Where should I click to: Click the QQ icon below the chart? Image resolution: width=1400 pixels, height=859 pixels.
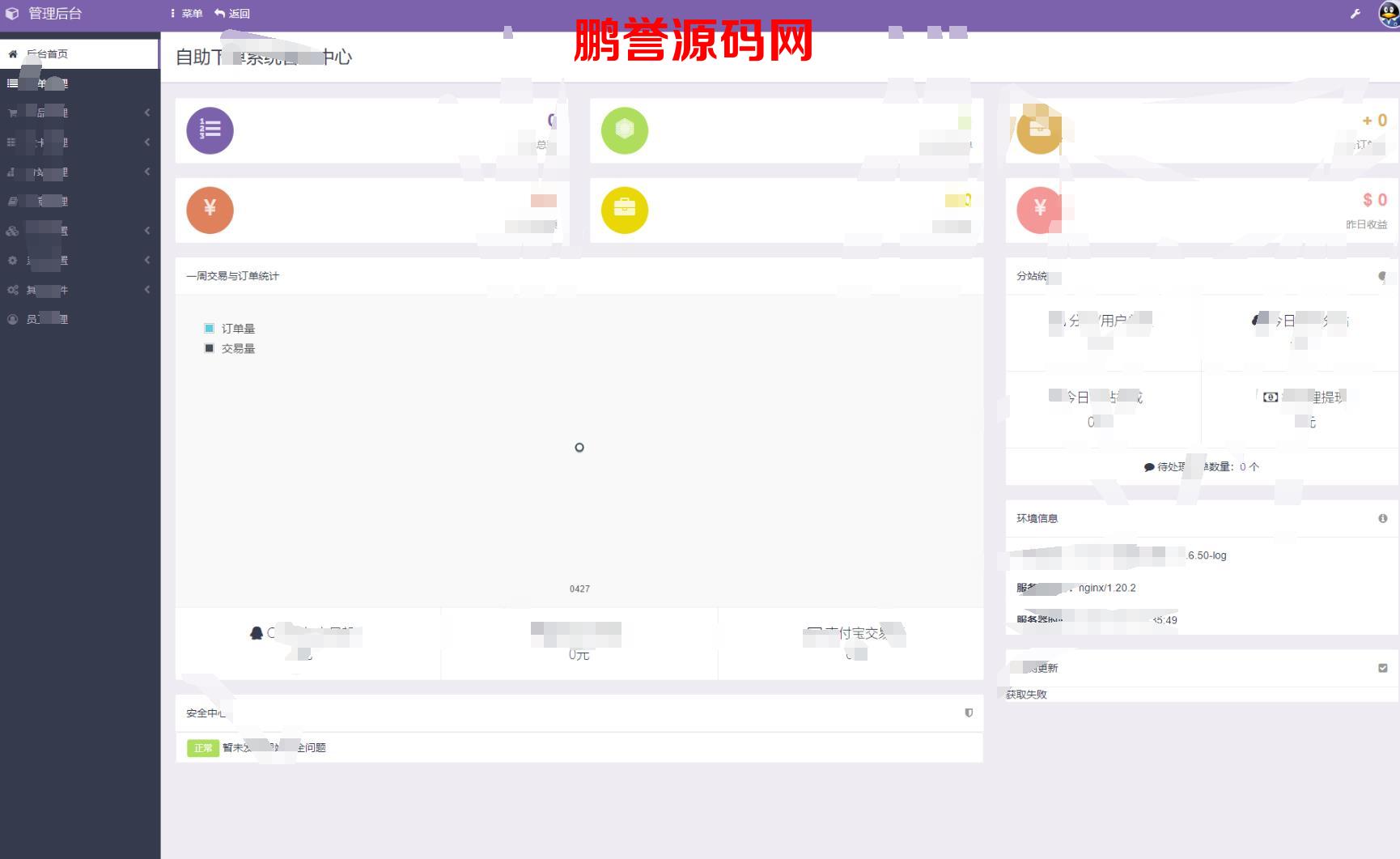click(257, 633)
